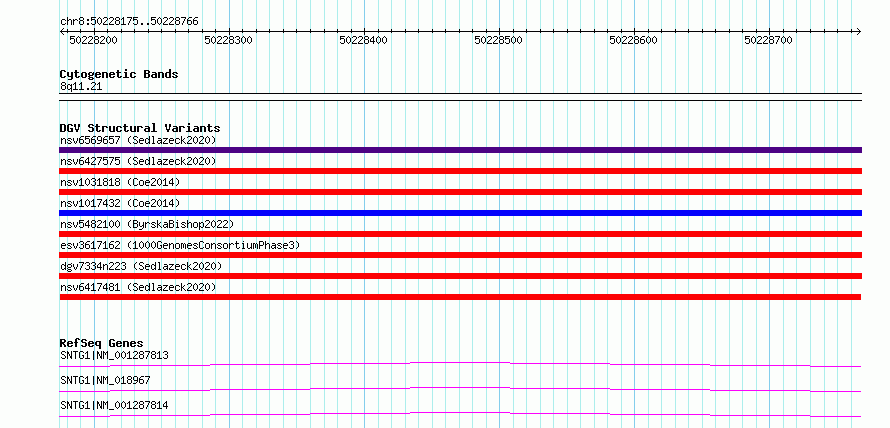Click the red bar under esv3617162
The width and height of the screenshot is (890, 428).
coord(460,255)
